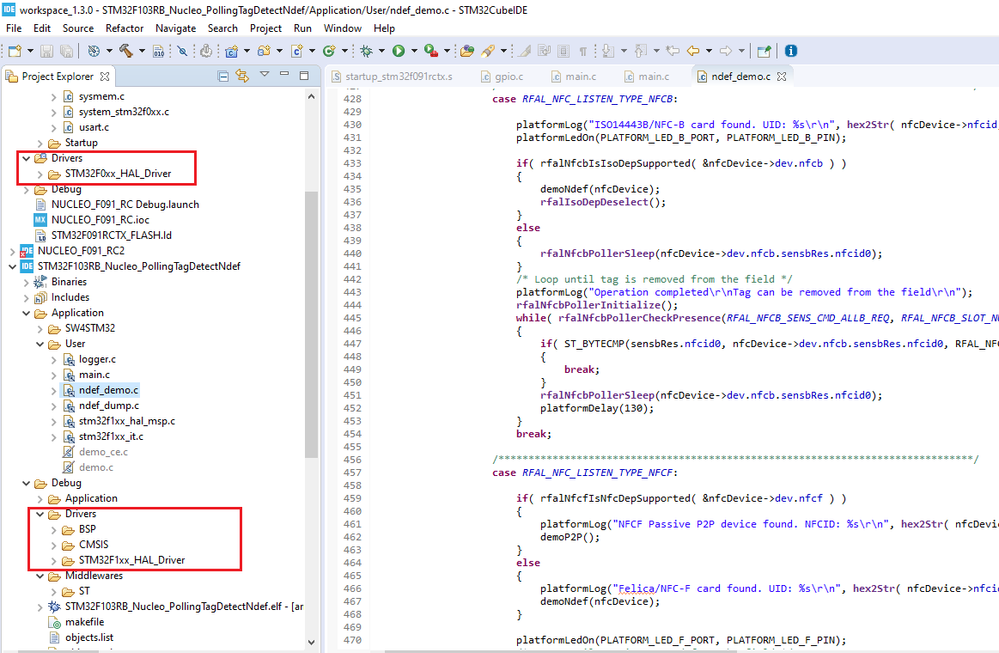Click the Open Perspective icon
The width and height of the screenshot is (999, 653).
point(764,51)
